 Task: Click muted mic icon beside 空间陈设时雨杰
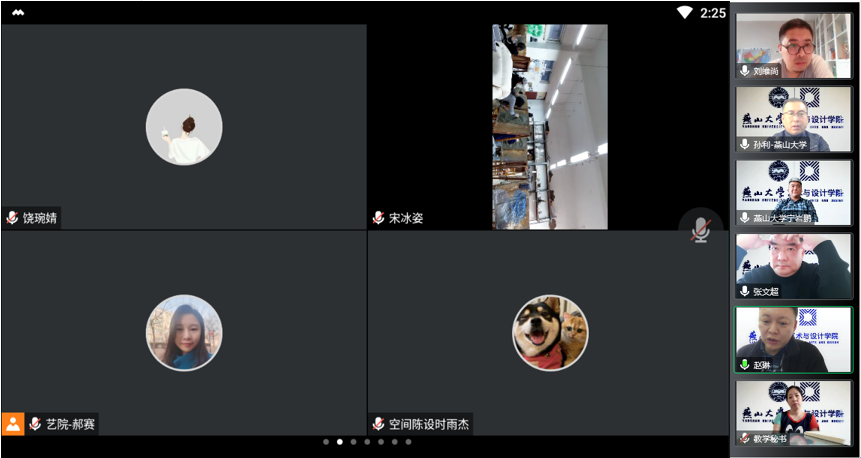379,424
